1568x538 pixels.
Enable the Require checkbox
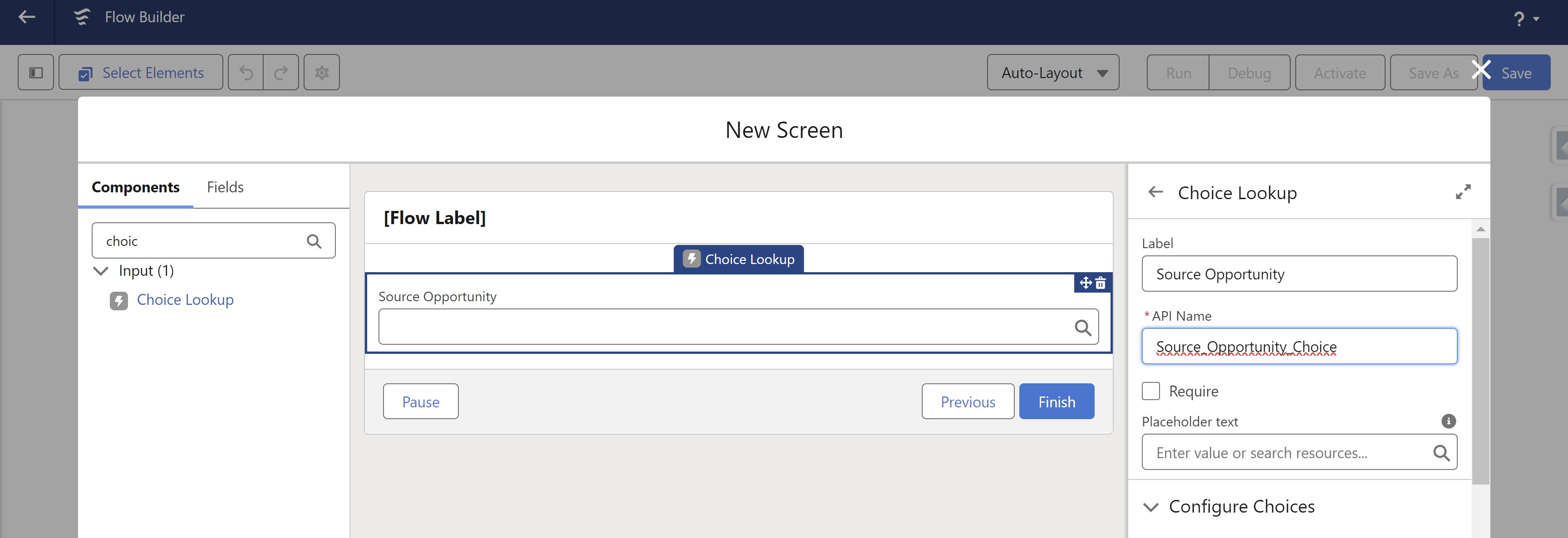point(1151,391)
